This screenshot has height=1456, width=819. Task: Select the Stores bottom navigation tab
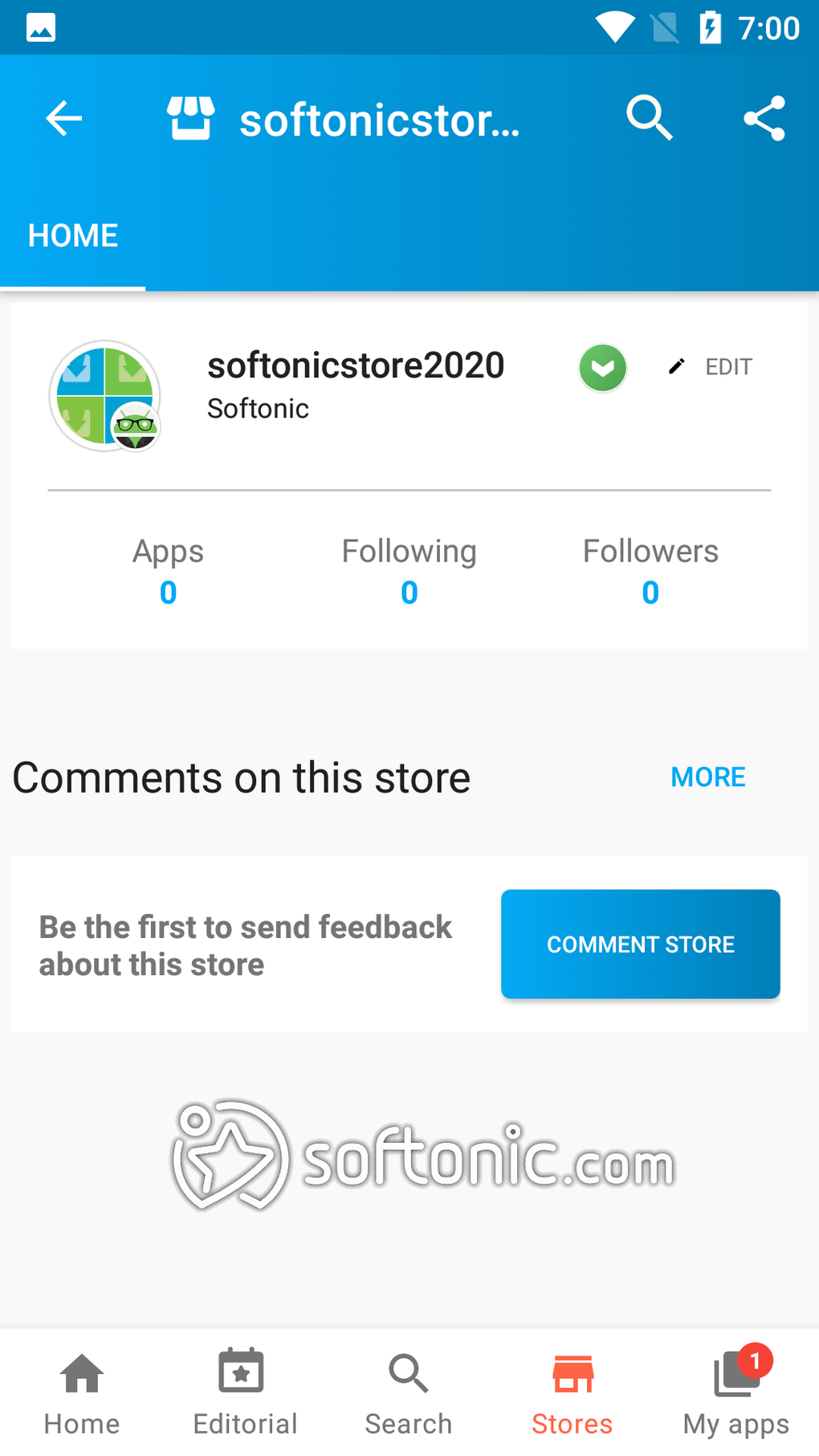click(x=572, y=1393)
